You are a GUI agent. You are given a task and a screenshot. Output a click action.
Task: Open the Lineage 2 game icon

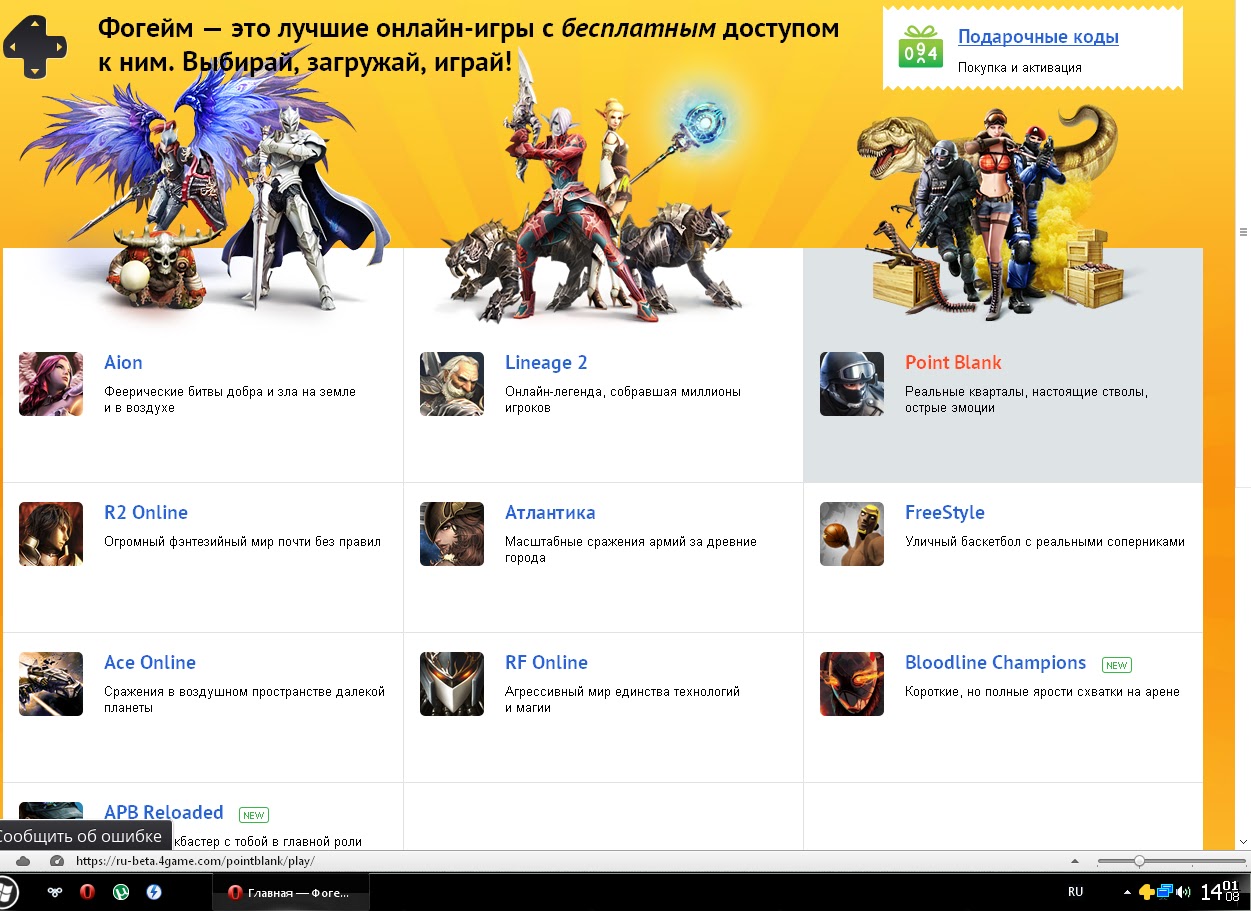(452, 384)
